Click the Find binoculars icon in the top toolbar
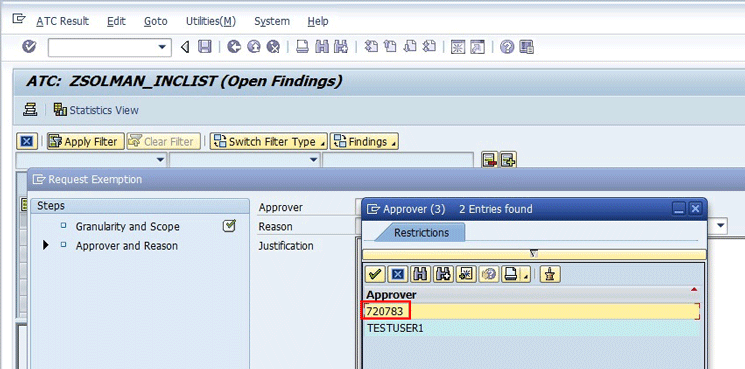This screenshot has height=369, width=745. click(x=322, y=47)
